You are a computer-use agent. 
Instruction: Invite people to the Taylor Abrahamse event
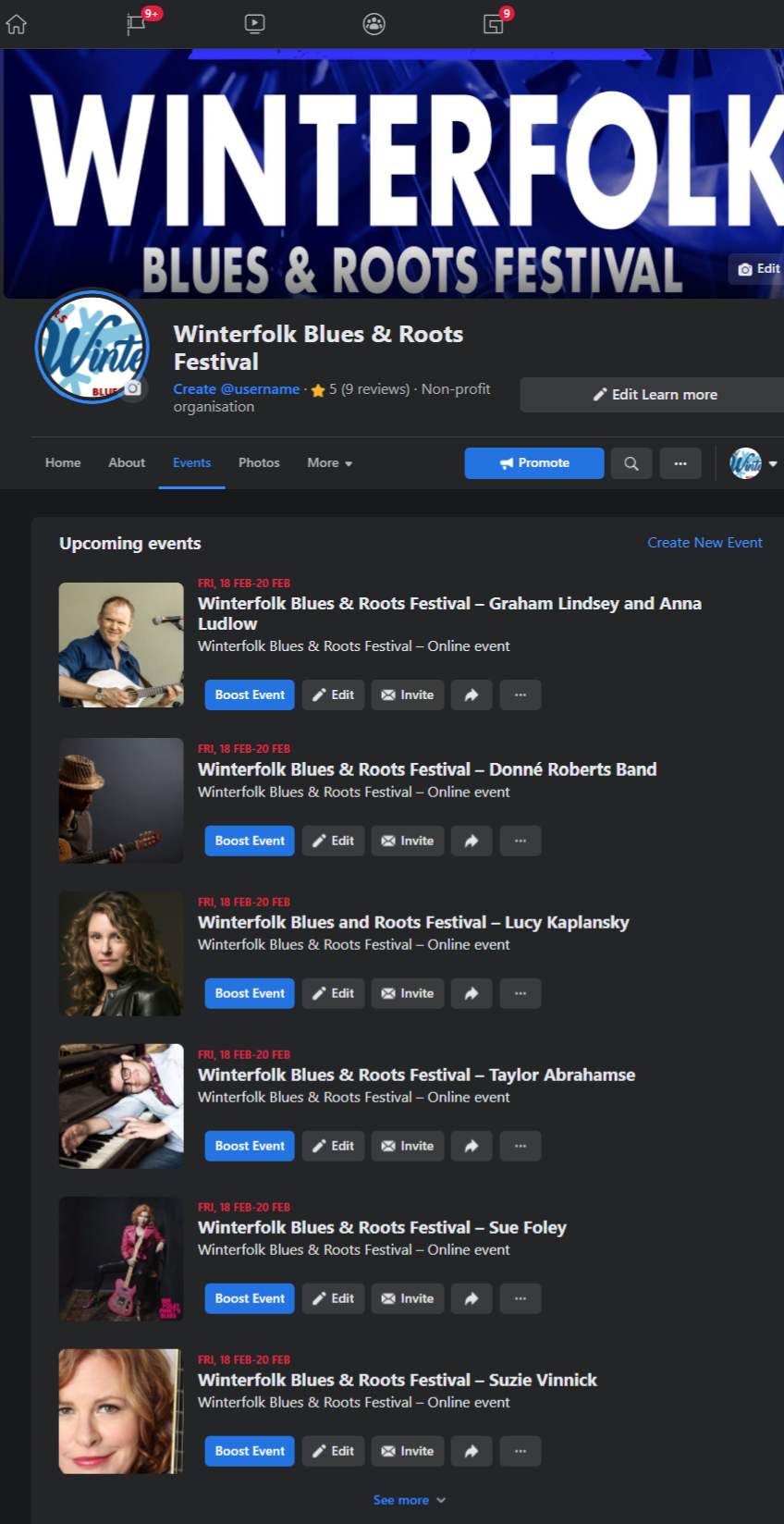click(x=408, y=1147)
